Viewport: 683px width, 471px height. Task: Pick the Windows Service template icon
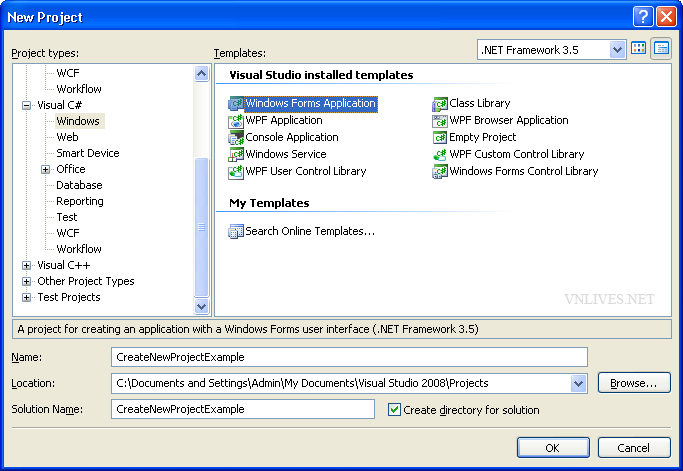click(x=236, y=155)
